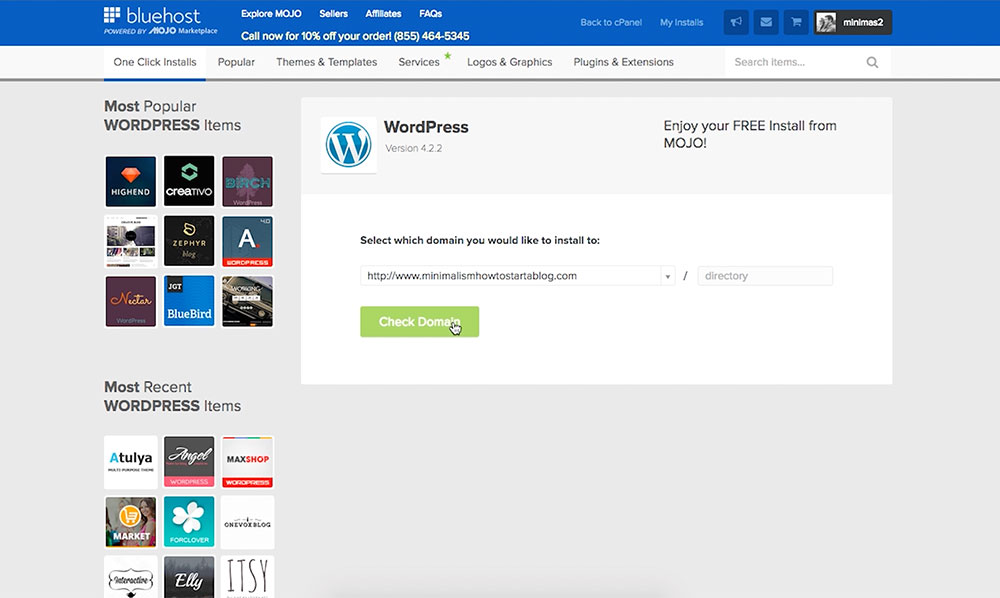The image size is (1000, 598).
Task: Open the Nectar WordPress theme thumbnail
Action: [131, 302]
